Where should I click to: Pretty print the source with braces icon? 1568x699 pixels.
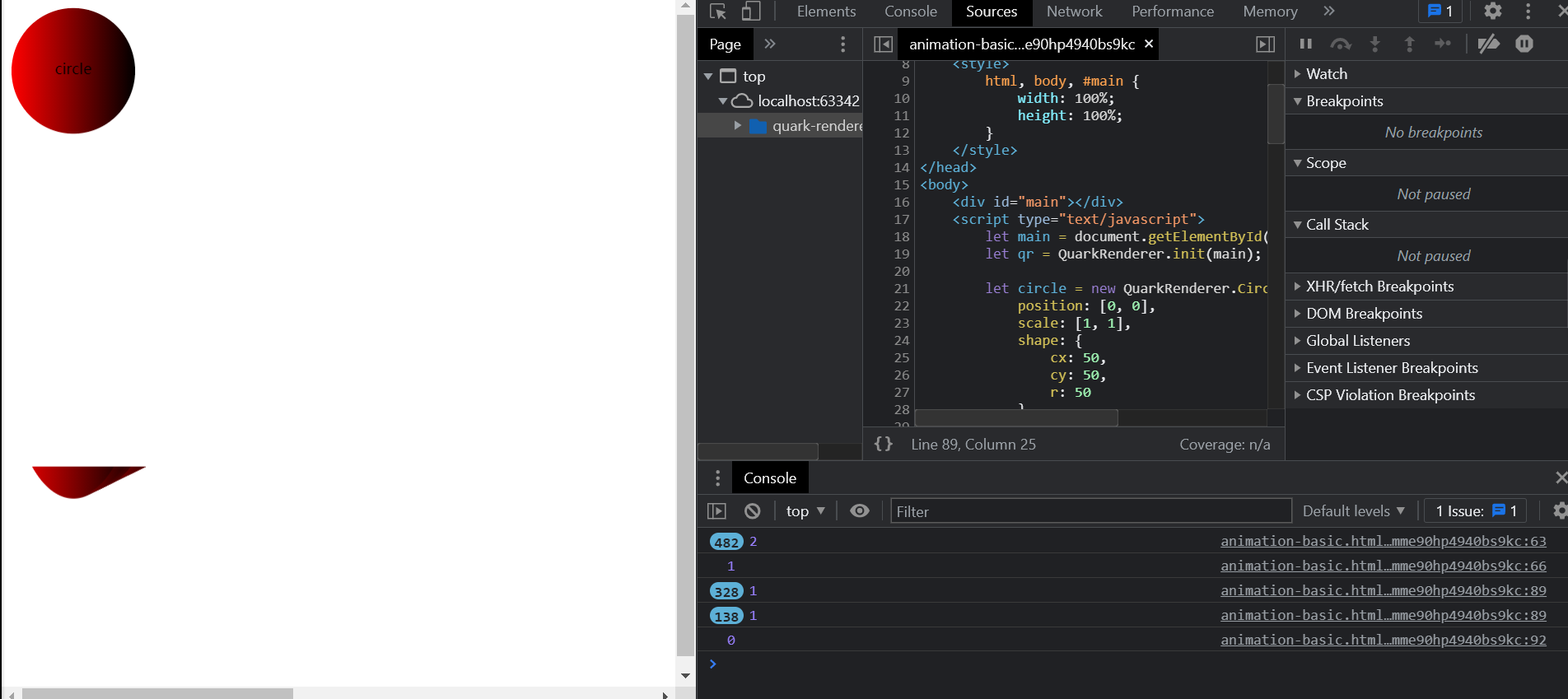pyautogui.click(x=884, y=444)
